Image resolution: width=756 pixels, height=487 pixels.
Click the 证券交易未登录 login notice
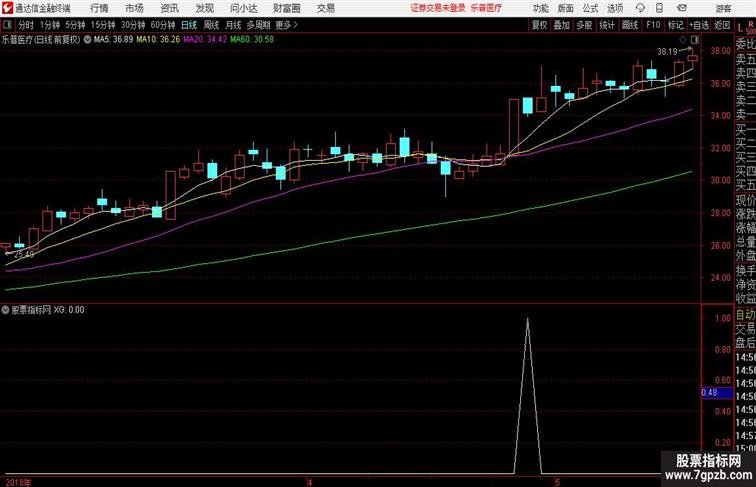pos(438,8)
